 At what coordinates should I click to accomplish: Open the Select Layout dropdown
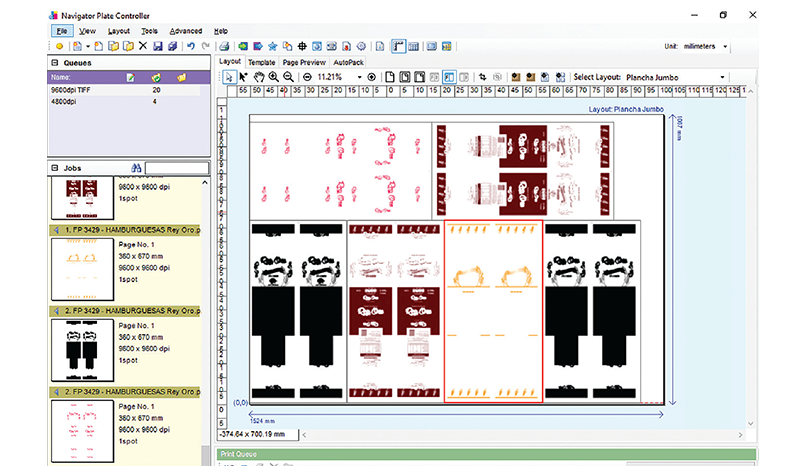coord(722,77)
